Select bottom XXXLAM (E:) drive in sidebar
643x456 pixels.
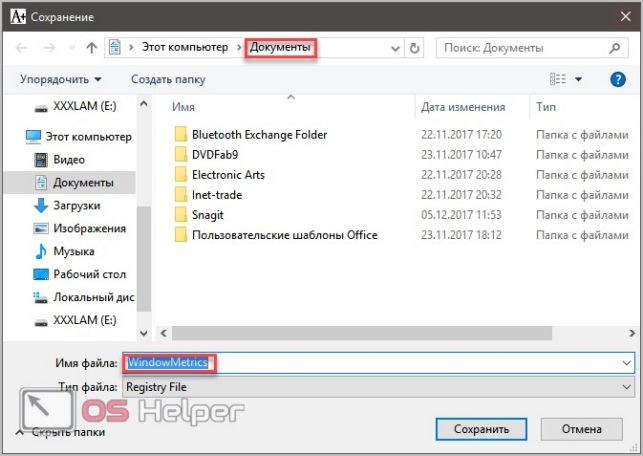[x=75, y=320]
